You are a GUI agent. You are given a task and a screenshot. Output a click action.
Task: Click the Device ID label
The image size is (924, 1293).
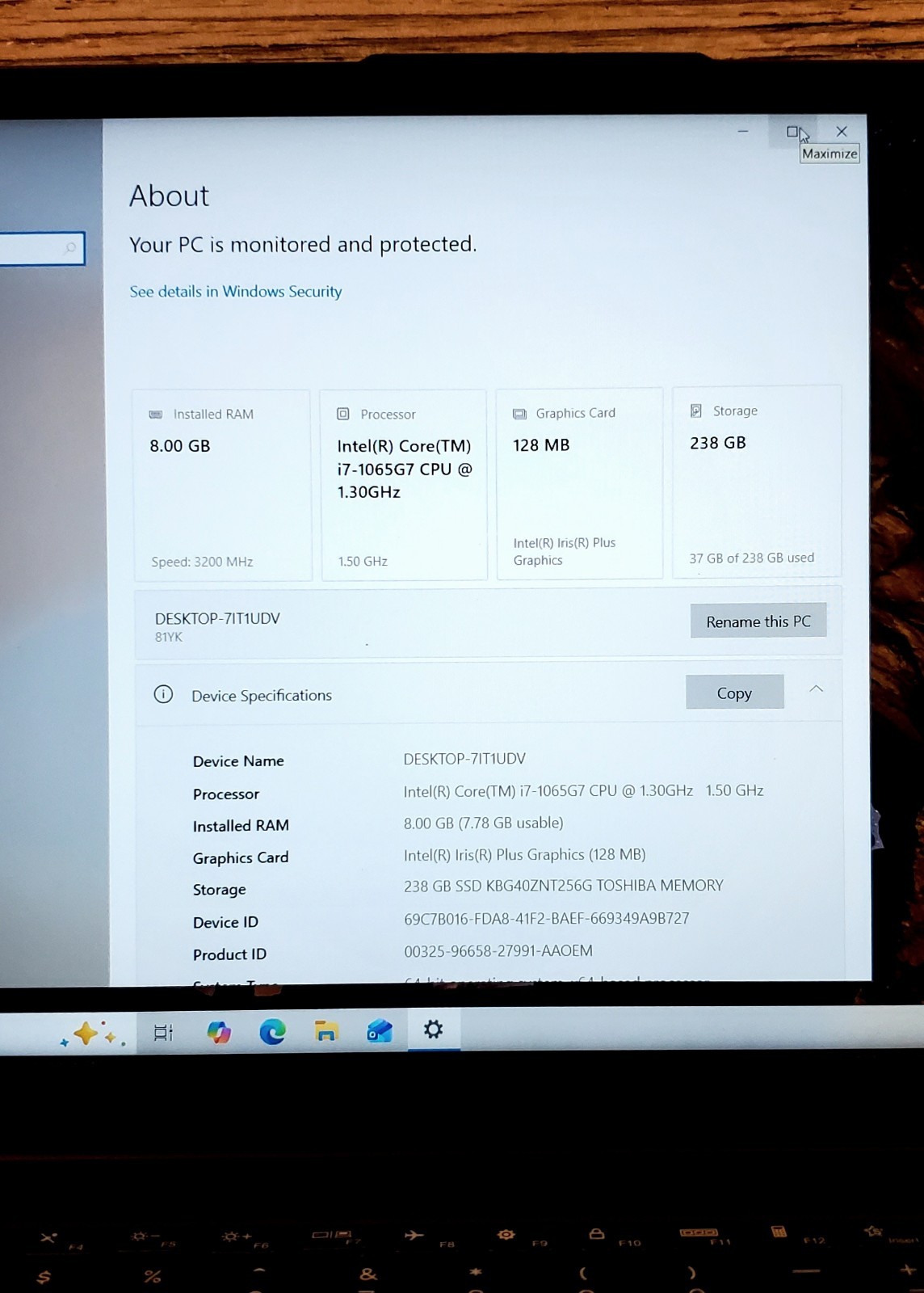click(x=225, y=922)
